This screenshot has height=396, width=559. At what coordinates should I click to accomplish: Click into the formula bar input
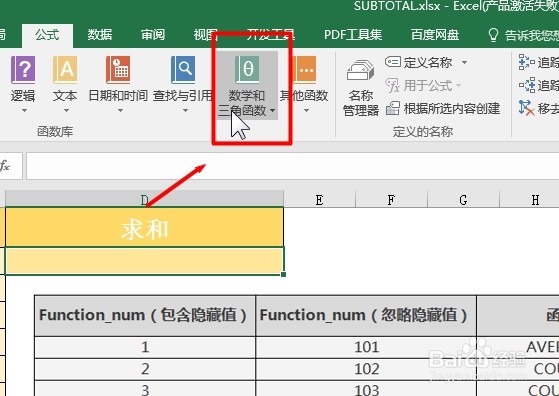point(292,166)
